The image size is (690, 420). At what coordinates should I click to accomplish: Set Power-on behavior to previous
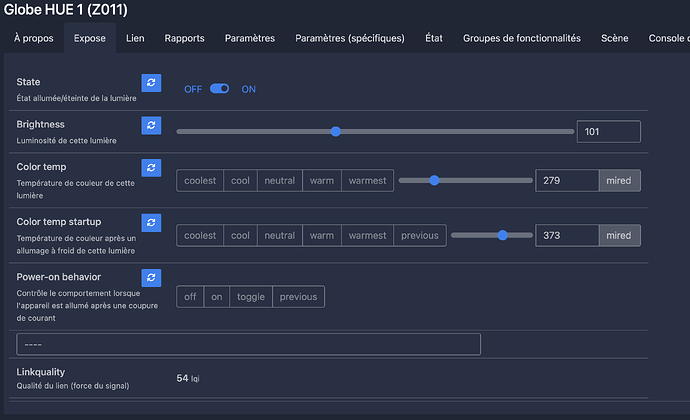[x=298, y=297]
